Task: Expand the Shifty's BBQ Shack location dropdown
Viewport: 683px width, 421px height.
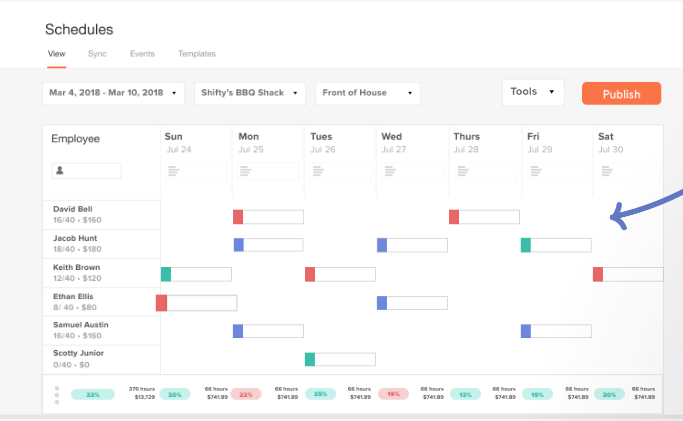Action: coord(250,93)
